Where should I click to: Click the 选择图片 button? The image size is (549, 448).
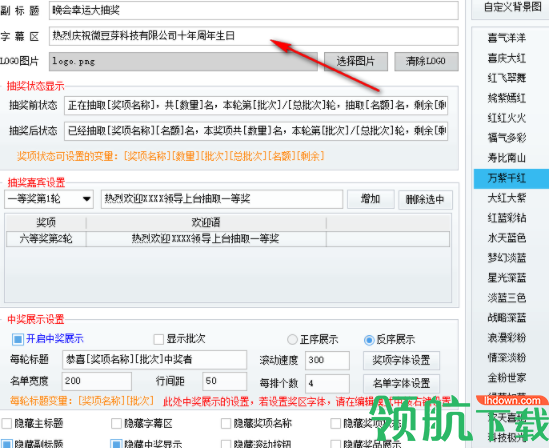(356, 62)
